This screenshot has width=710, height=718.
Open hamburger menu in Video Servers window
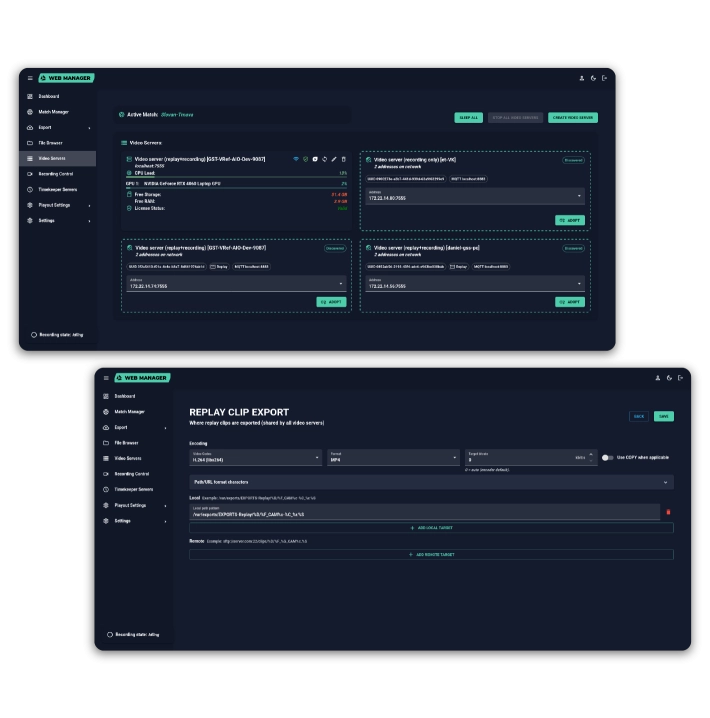pyautogui.click(x=30, y=78)
